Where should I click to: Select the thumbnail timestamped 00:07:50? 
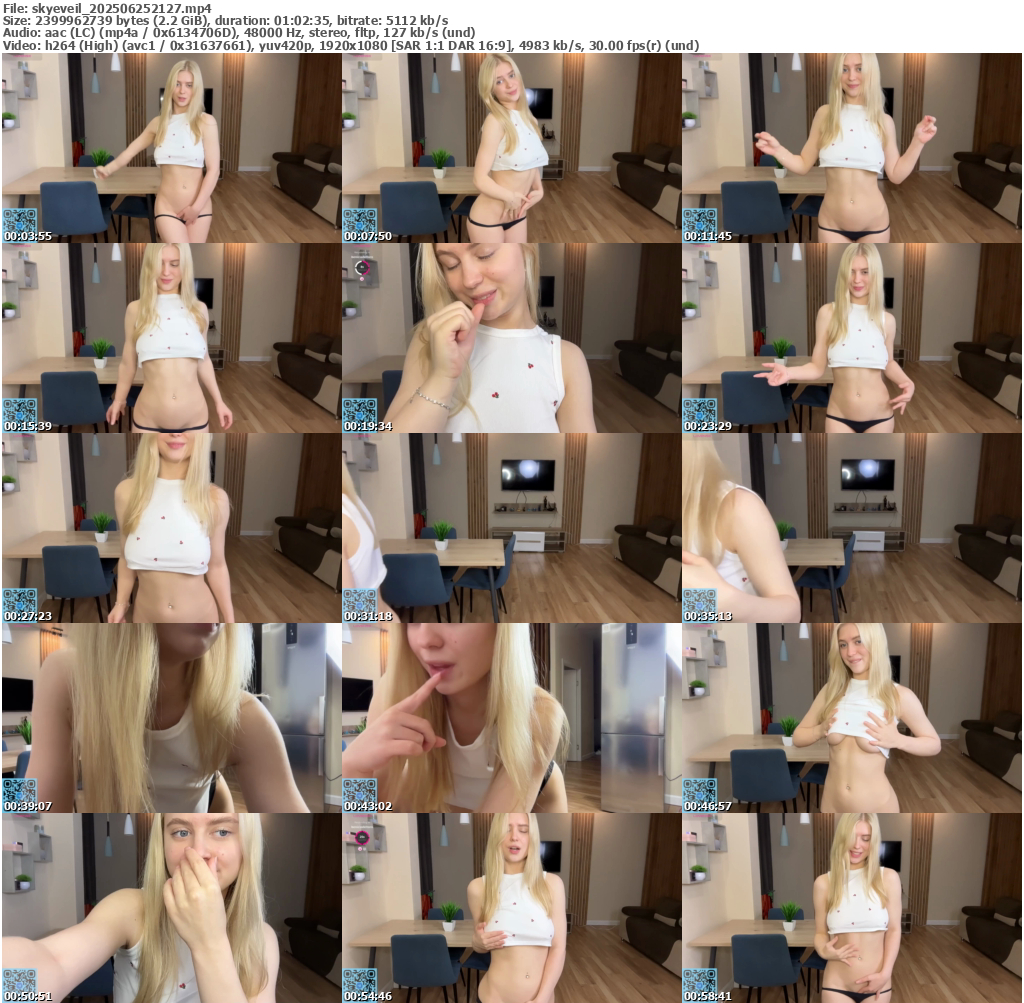pyautogui.click(x=511, y=147)
